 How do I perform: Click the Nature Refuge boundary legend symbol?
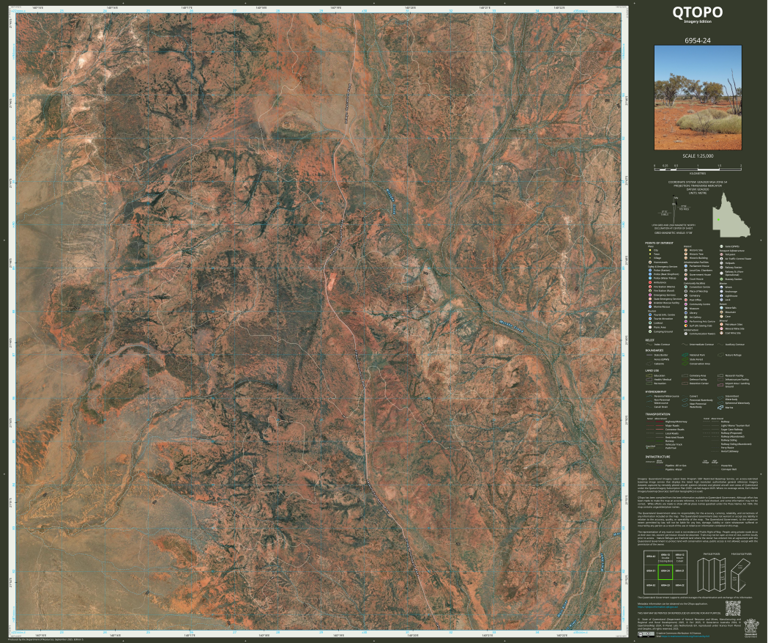coord(720,355)
